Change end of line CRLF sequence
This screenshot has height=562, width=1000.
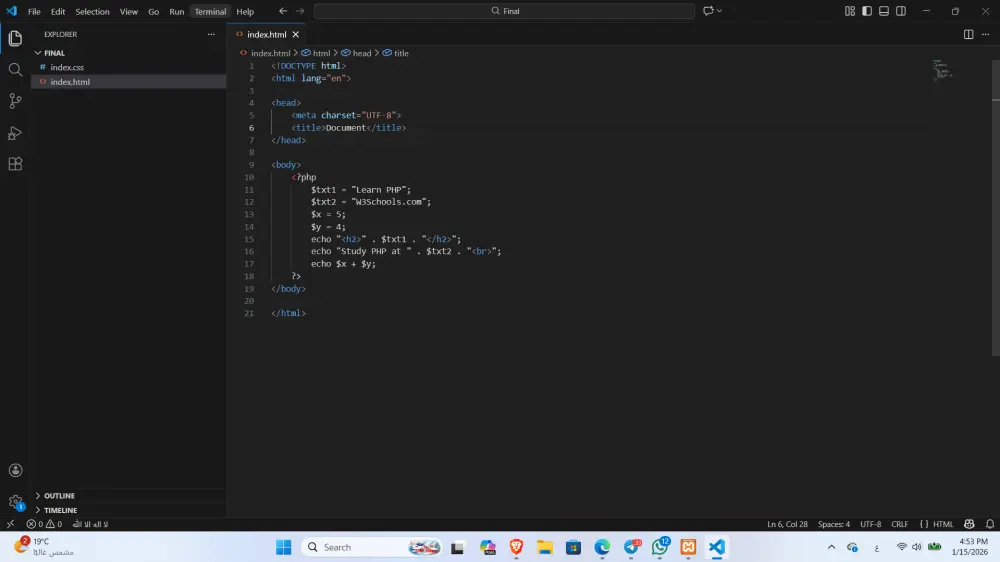[x=899, y=524]
